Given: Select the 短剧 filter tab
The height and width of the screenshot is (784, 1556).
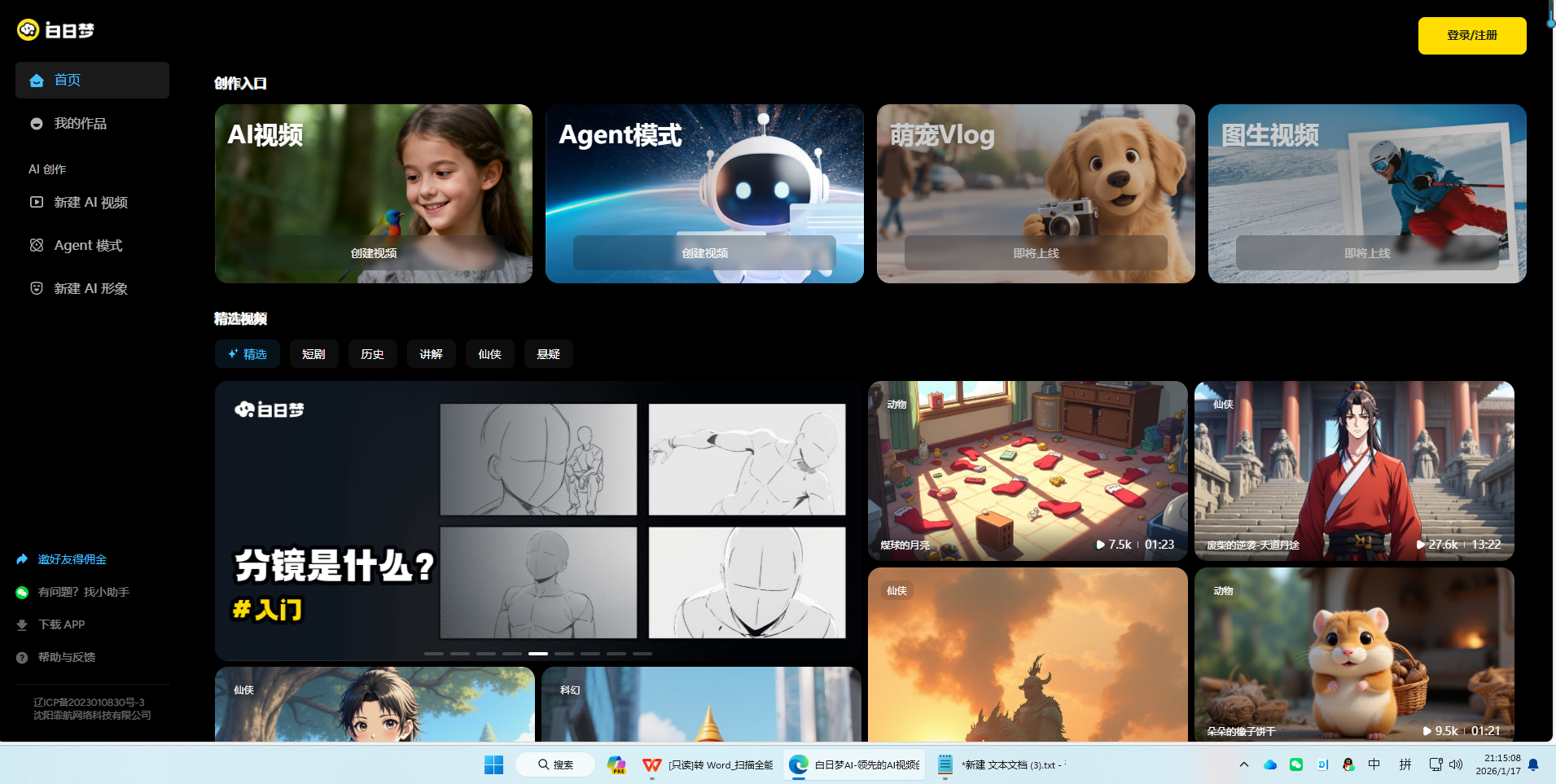Looking at the screenshot, I should point(313,354).
